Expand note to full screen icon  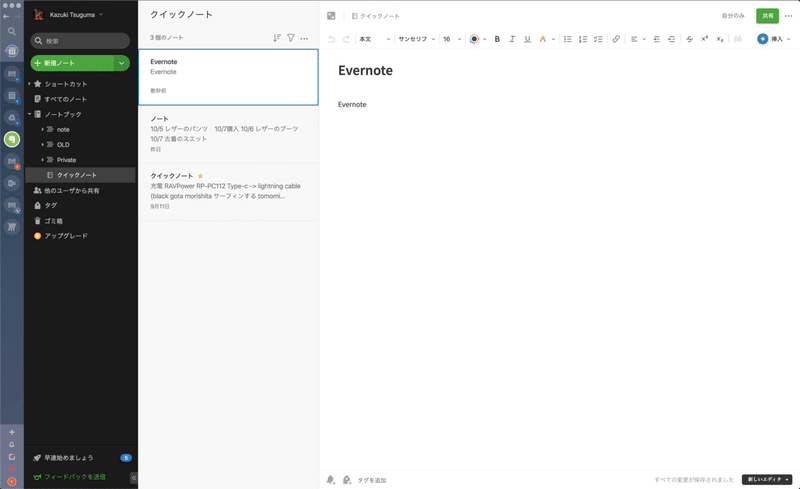point(331,16)
